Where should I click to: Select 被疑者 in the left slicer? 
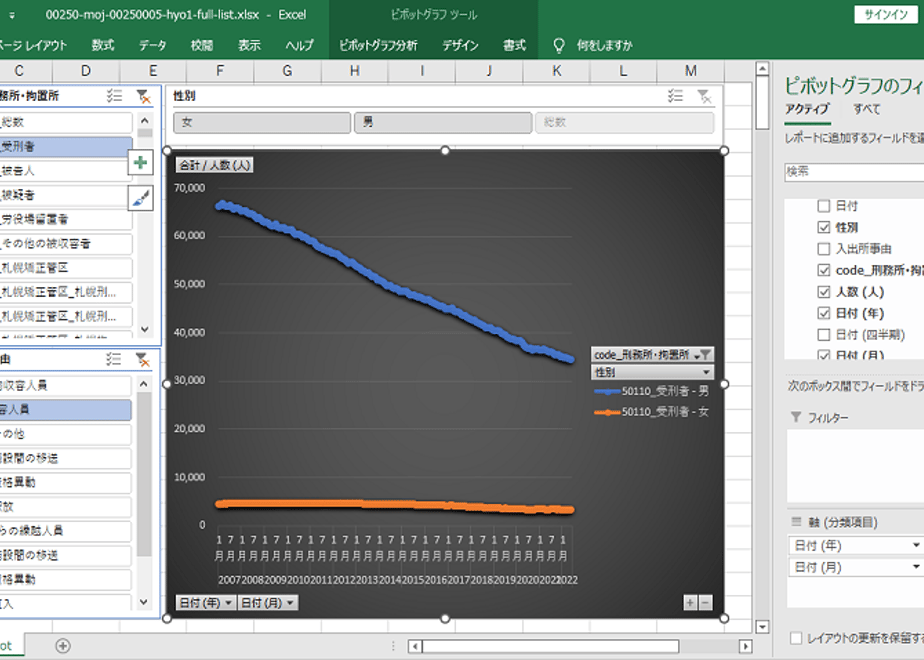click(x=65, y=195)
